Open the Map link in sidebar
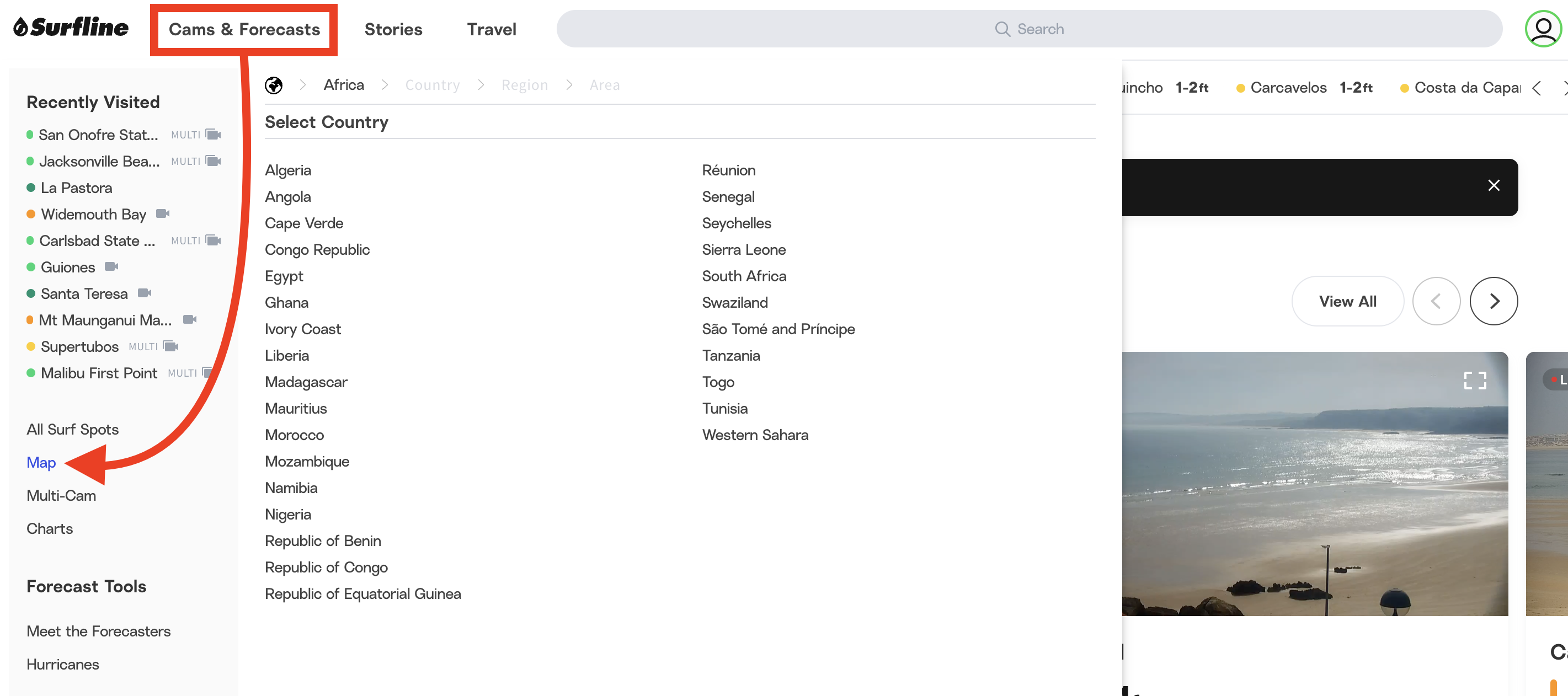This screenshot has width=1568, height=696. (41, 462)
